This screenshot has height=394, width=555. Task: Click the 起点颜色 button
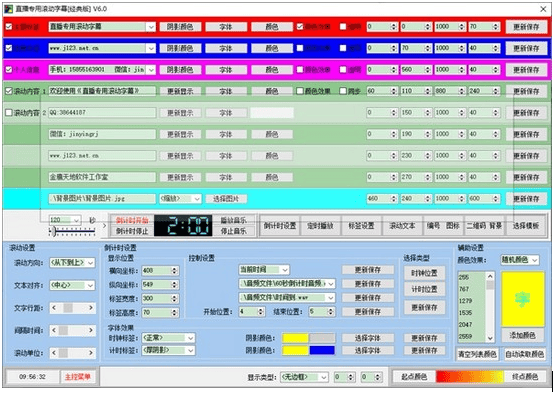click(x=414, y=377)
